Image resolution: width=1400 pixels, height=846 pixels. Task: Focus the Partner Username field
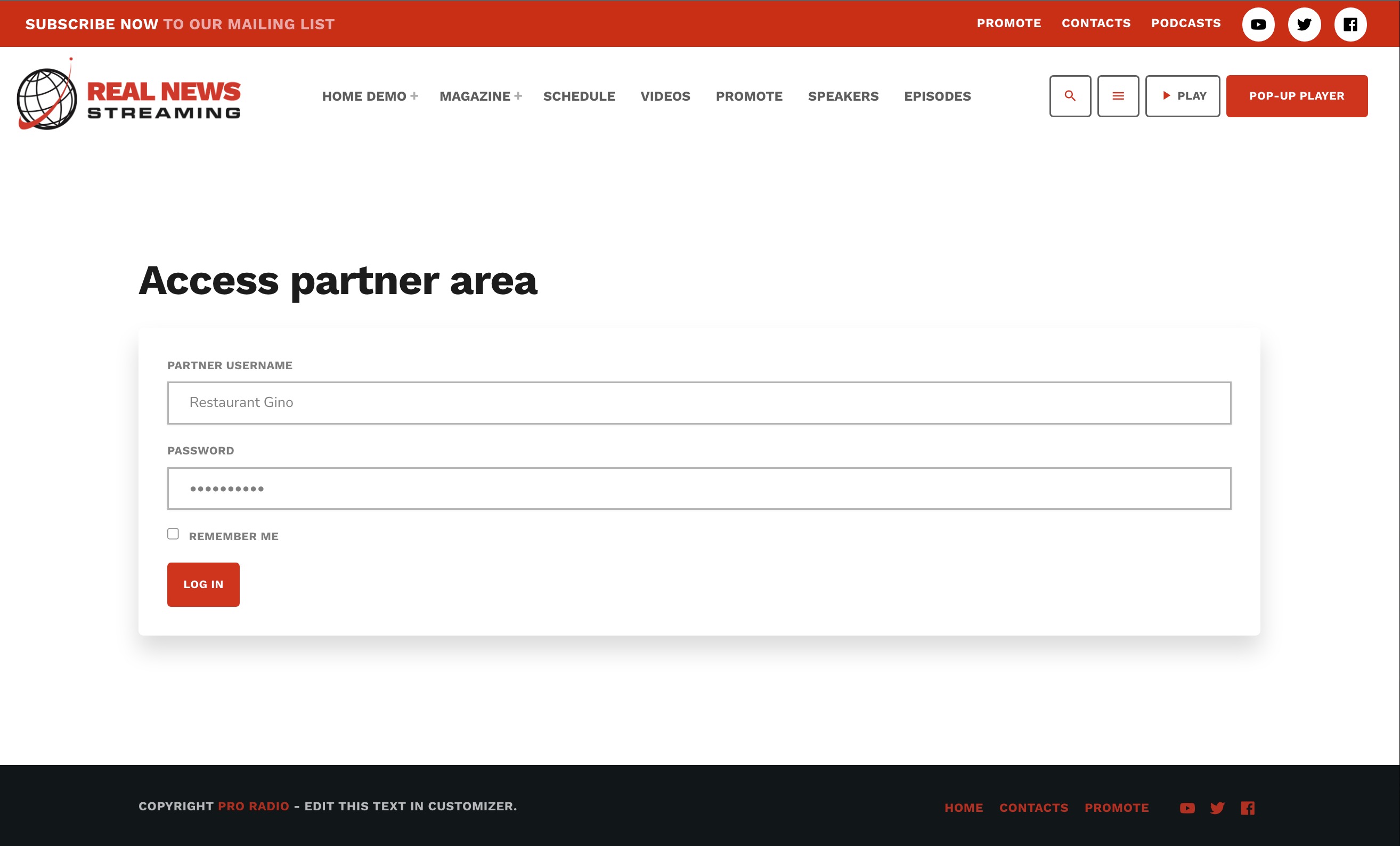pyautogui.click(x=699, y=403)
